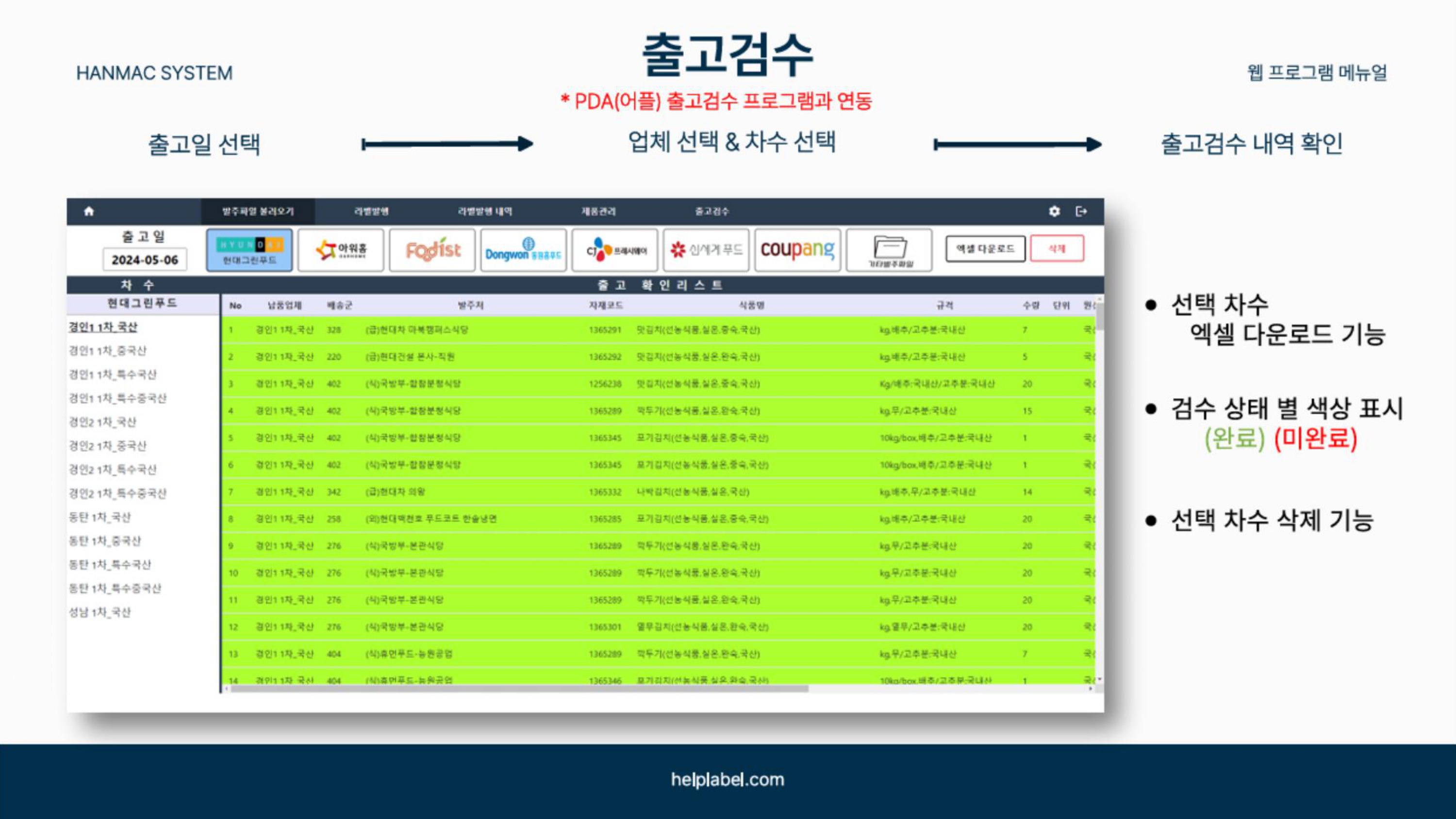The height and width of the screenshot is (819, 1456).
Task: Select the Shinsegae Food (신세계푸드) logo
Action: [x=706, y=250]
